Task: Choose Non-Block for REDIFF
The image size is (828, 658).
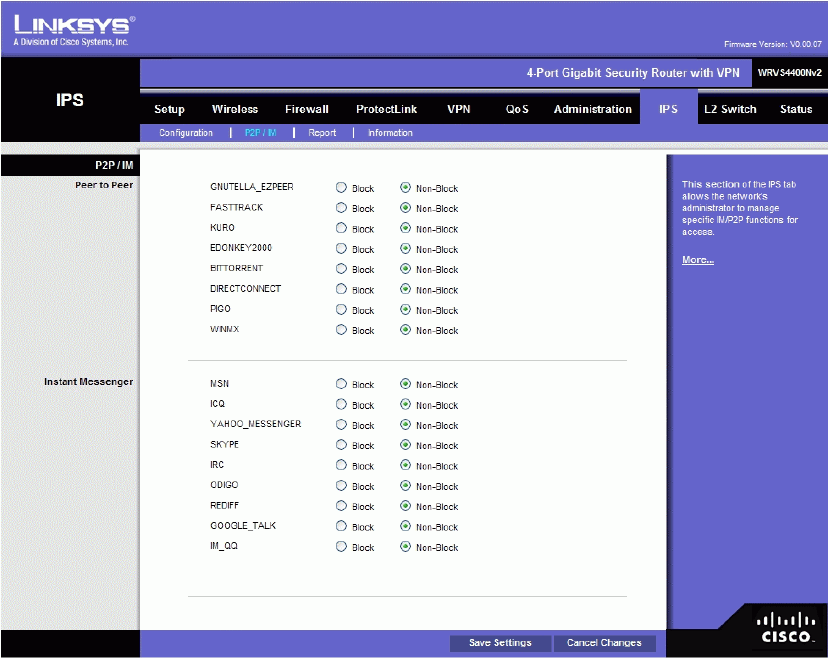Action: point(405,506)
